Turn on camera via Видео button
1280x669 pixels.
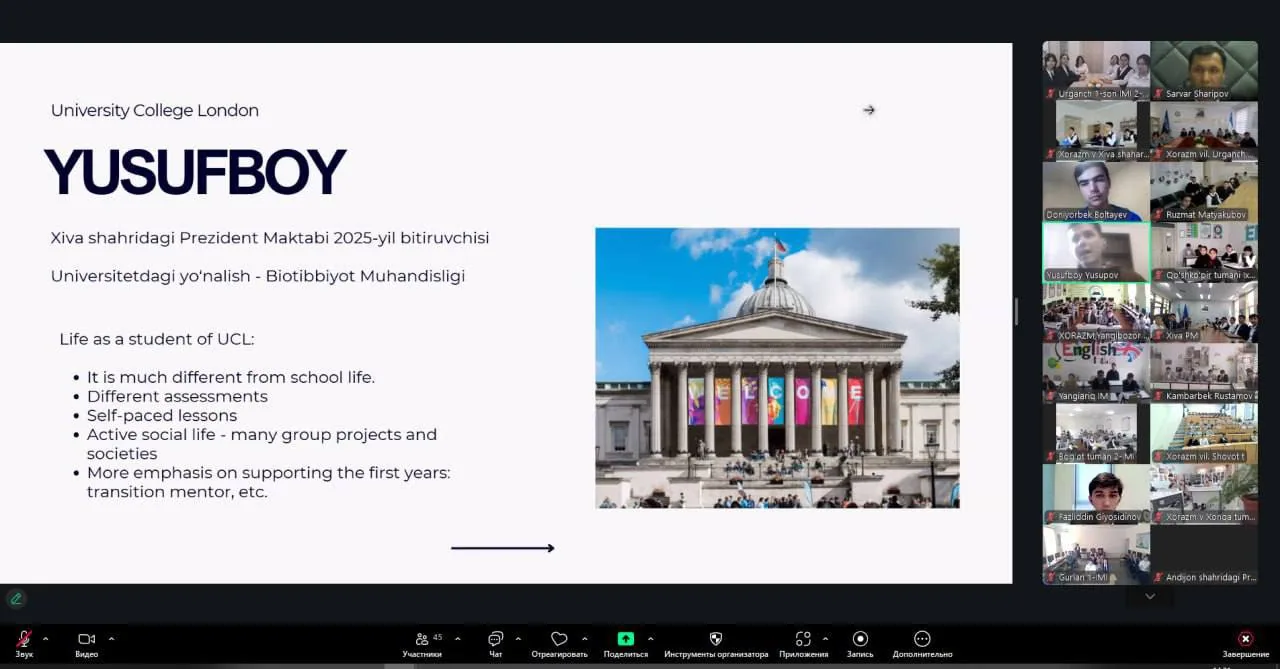click(86, 643)
